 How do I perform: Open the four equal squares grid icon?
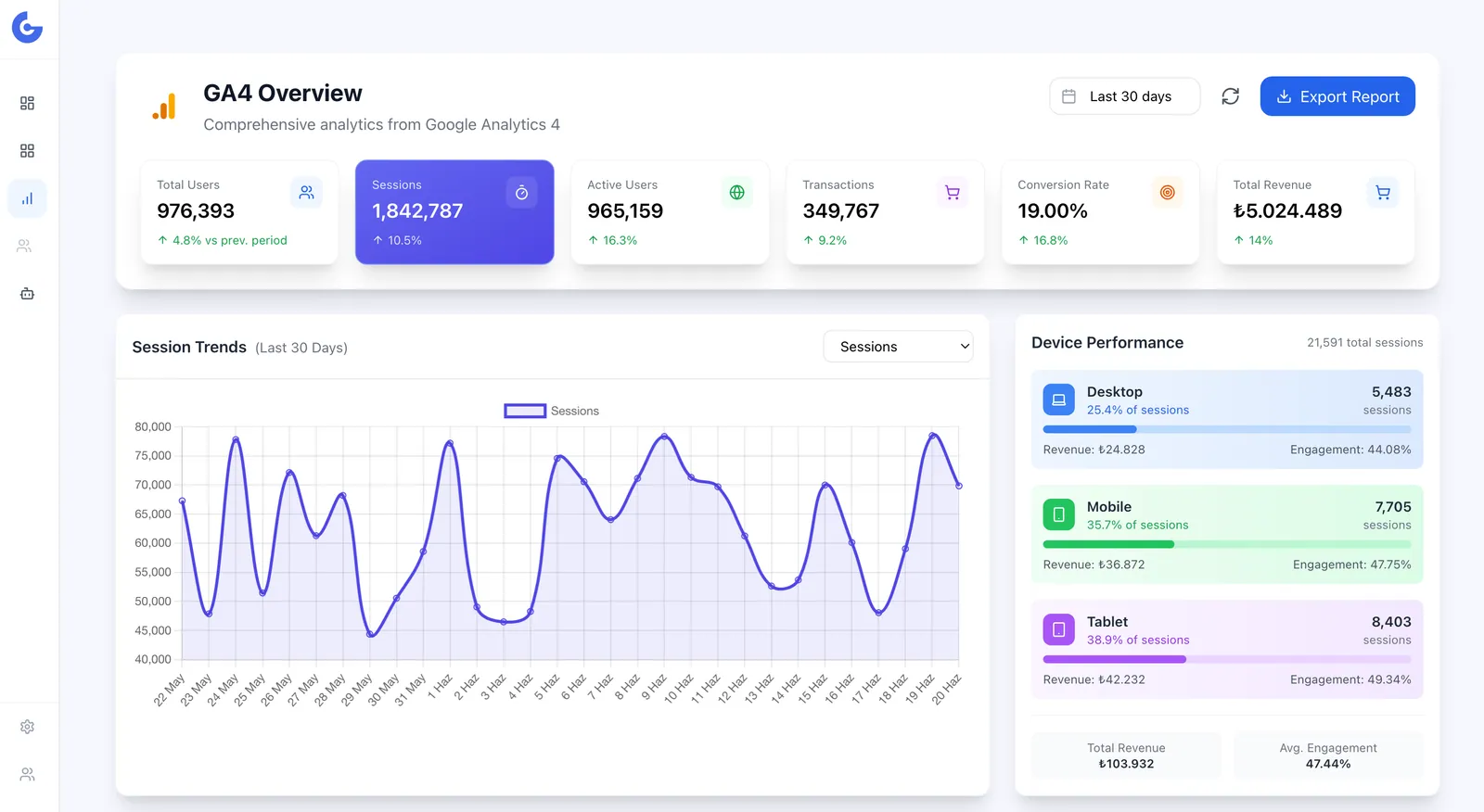click(x=27, y=150)
